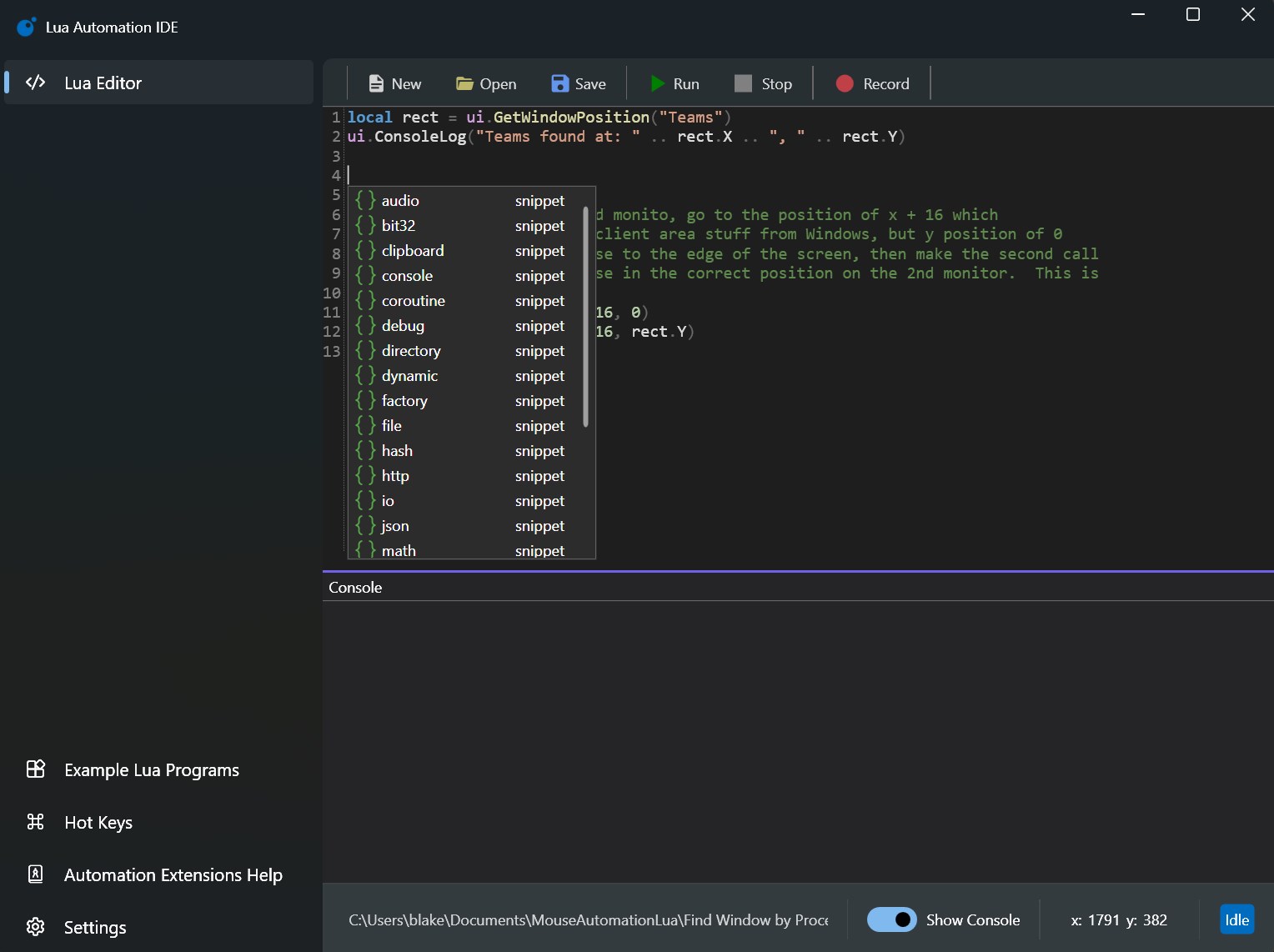The width and height of the screenshot is (1274, 952).
Task: Click the Save floppy disk icon
Action: (x=560, y=83)
